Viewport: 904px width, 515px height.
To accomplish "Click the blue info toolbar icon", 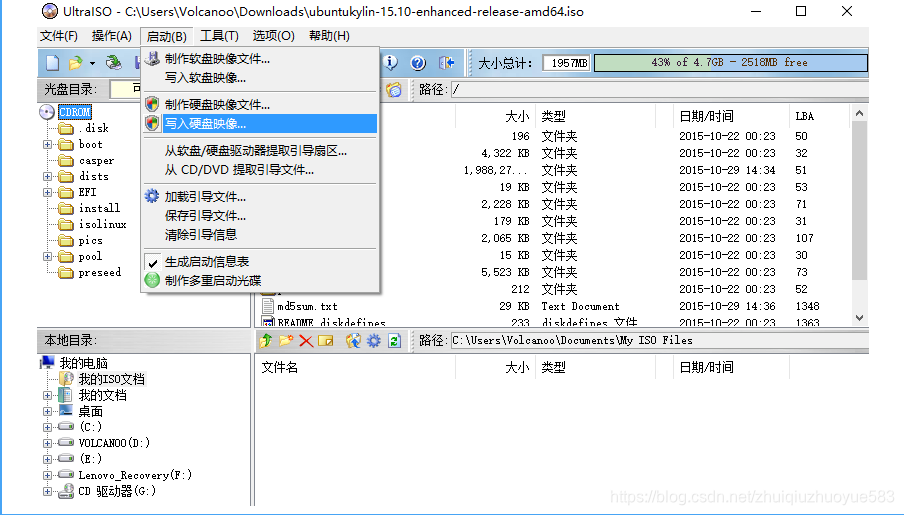I will [390, 62].
